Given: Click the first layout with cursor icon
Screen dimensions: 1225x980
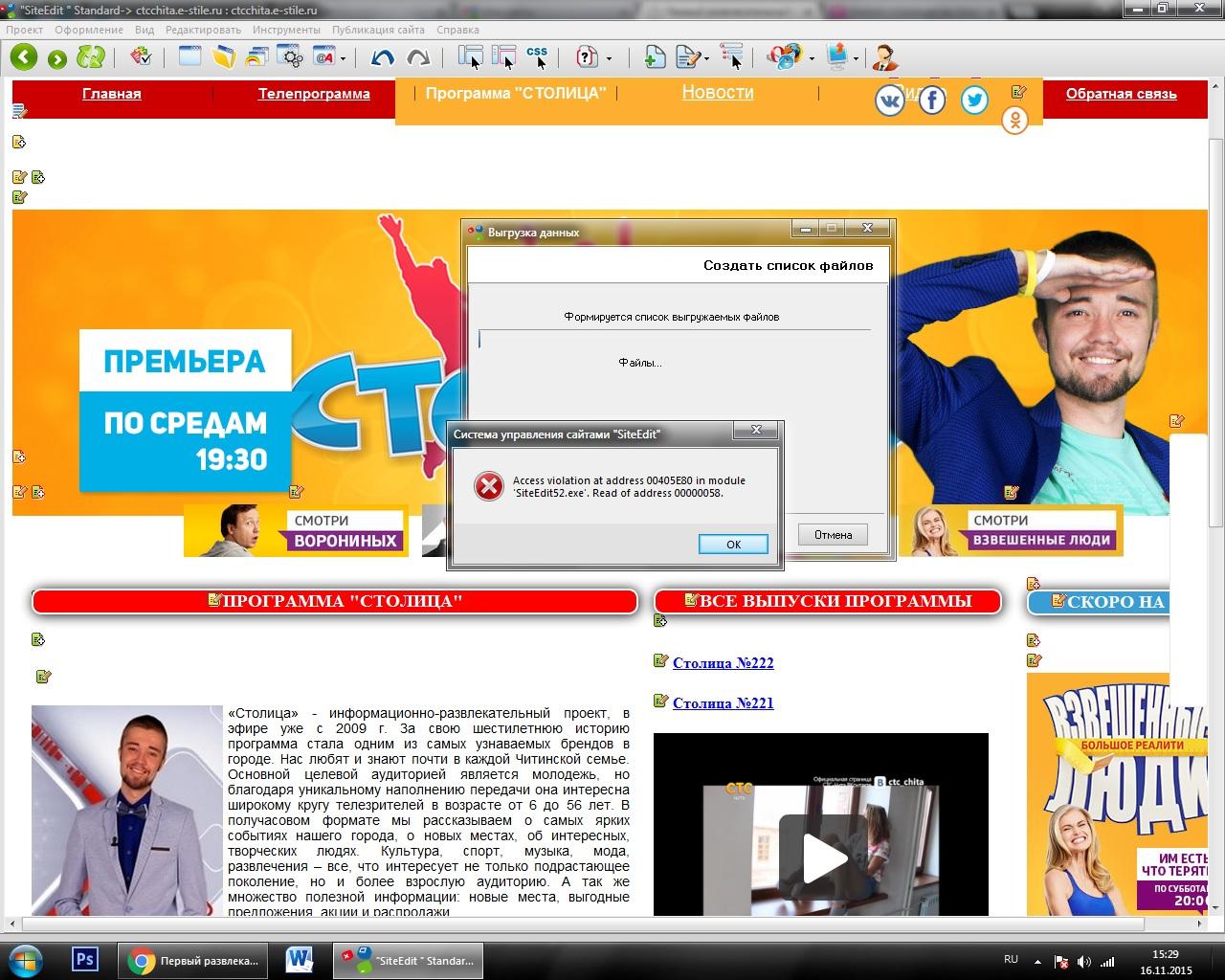Looking at the screenshot, I should pyautogui.click(x=471, y=57).
